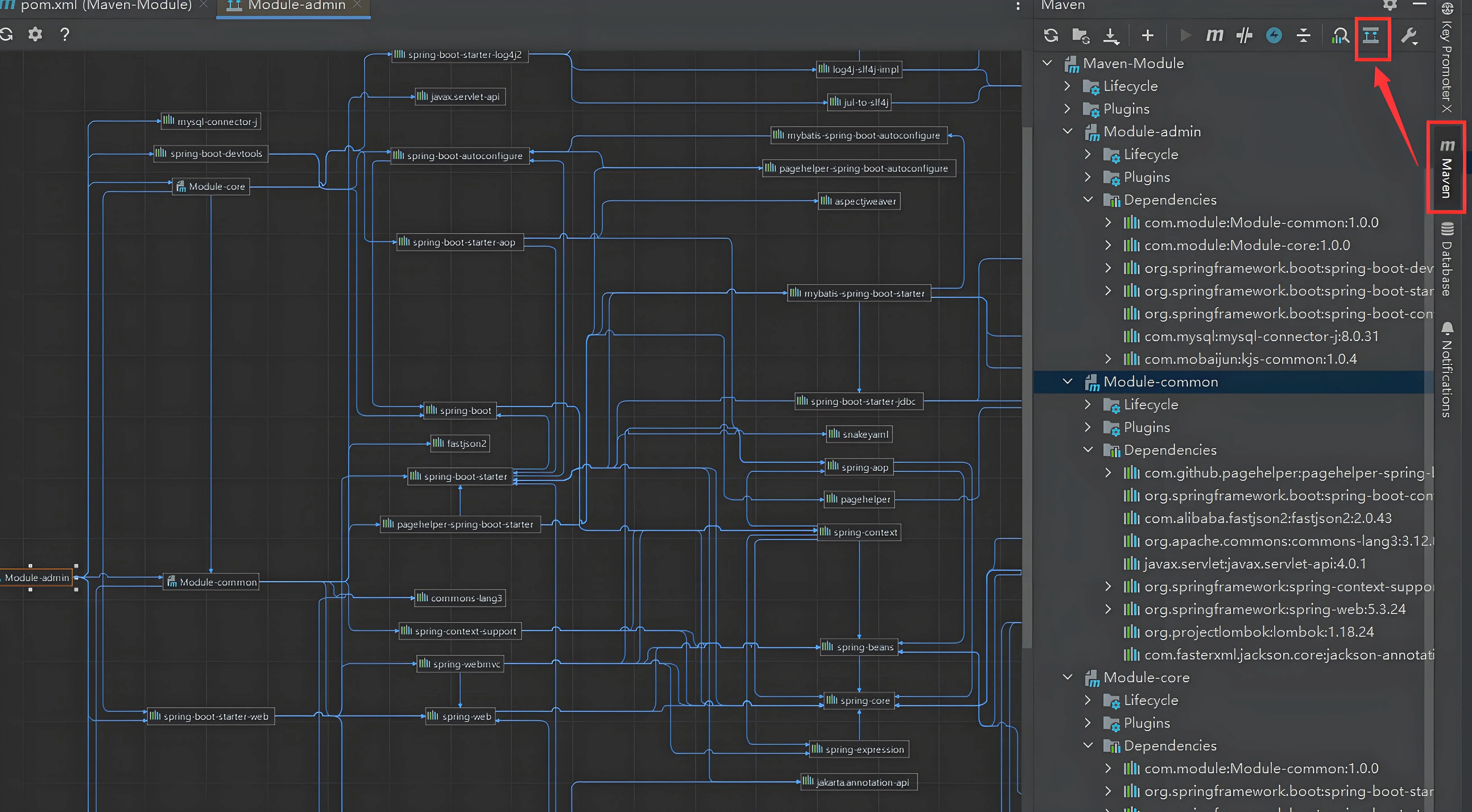Screen dimensions: 1472x812
Task: Click the Analyze Dependencies magnifier icon
Action: tap(1340, 36)
